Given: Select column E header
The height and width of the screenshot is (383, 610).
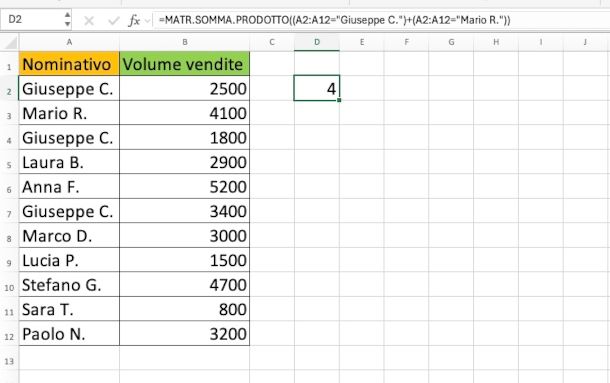Looking at the screenshot, I should (362, 42).
